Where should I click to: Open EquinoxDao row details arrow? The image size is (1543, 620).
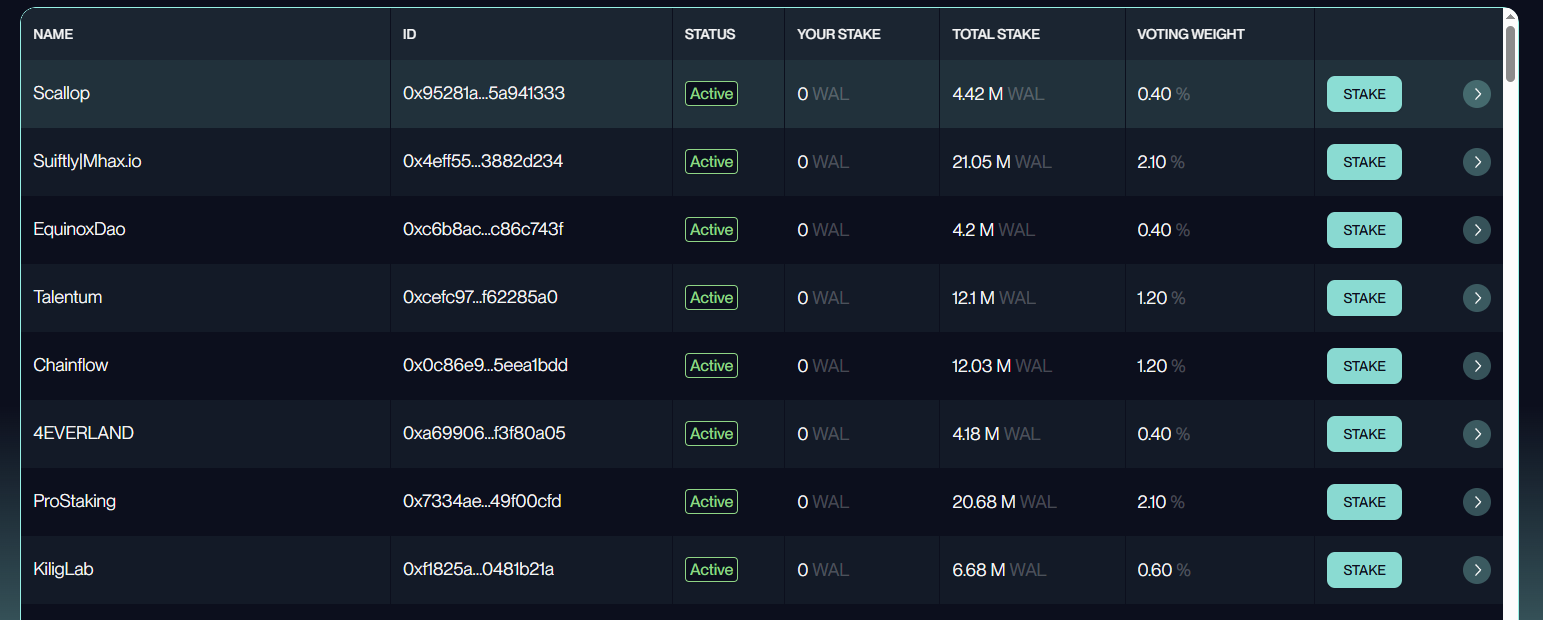point(1477,230)
